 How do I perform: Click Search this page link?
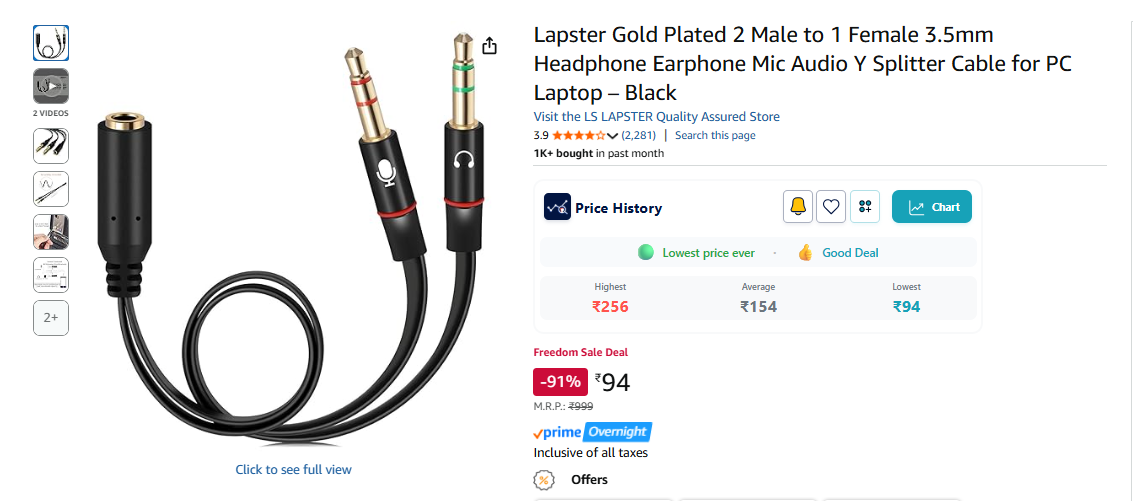(x=715, y=135)
